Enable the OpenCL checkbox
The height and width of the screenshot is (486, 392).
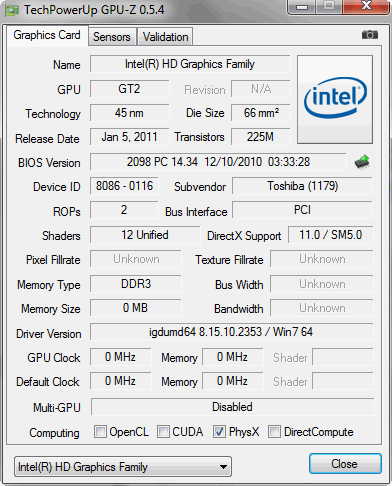tap(100, 432)
